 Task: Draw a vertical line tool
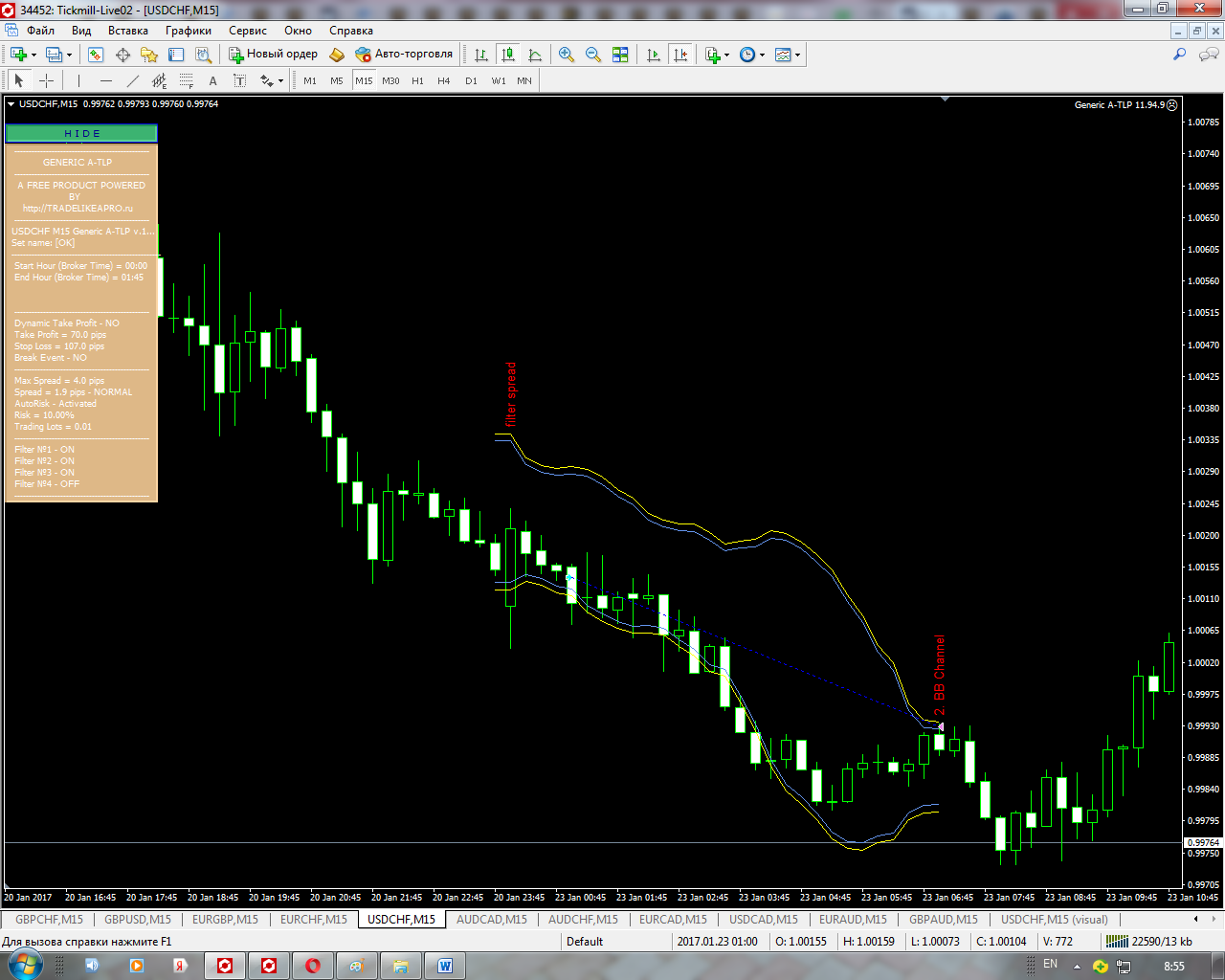pyautogui.click(x=78, y=80)
